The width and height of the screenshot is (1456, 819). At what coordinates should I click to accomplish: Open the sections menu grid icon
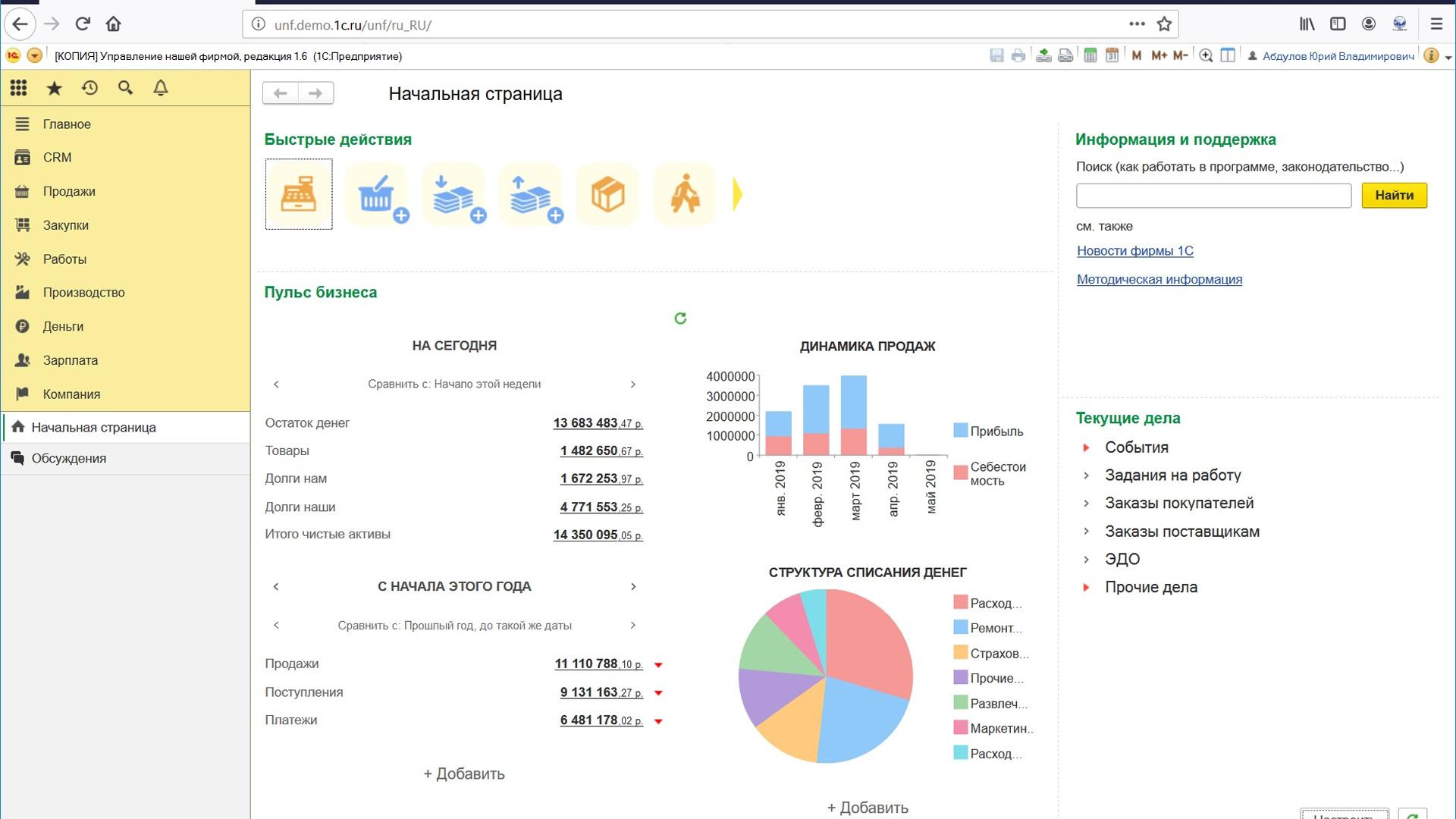click(x=19, y=88)
